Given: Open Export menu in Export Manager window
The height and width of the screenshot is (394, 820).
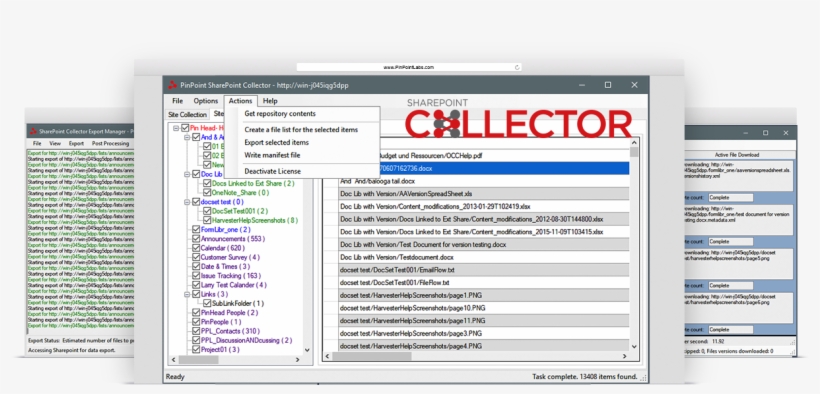Looking at the screenshot, I should [76, 143].
